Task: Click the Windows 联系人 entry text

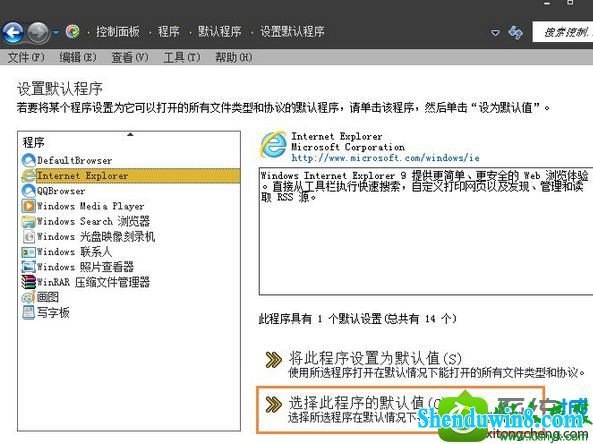Action: pos(75,251)
